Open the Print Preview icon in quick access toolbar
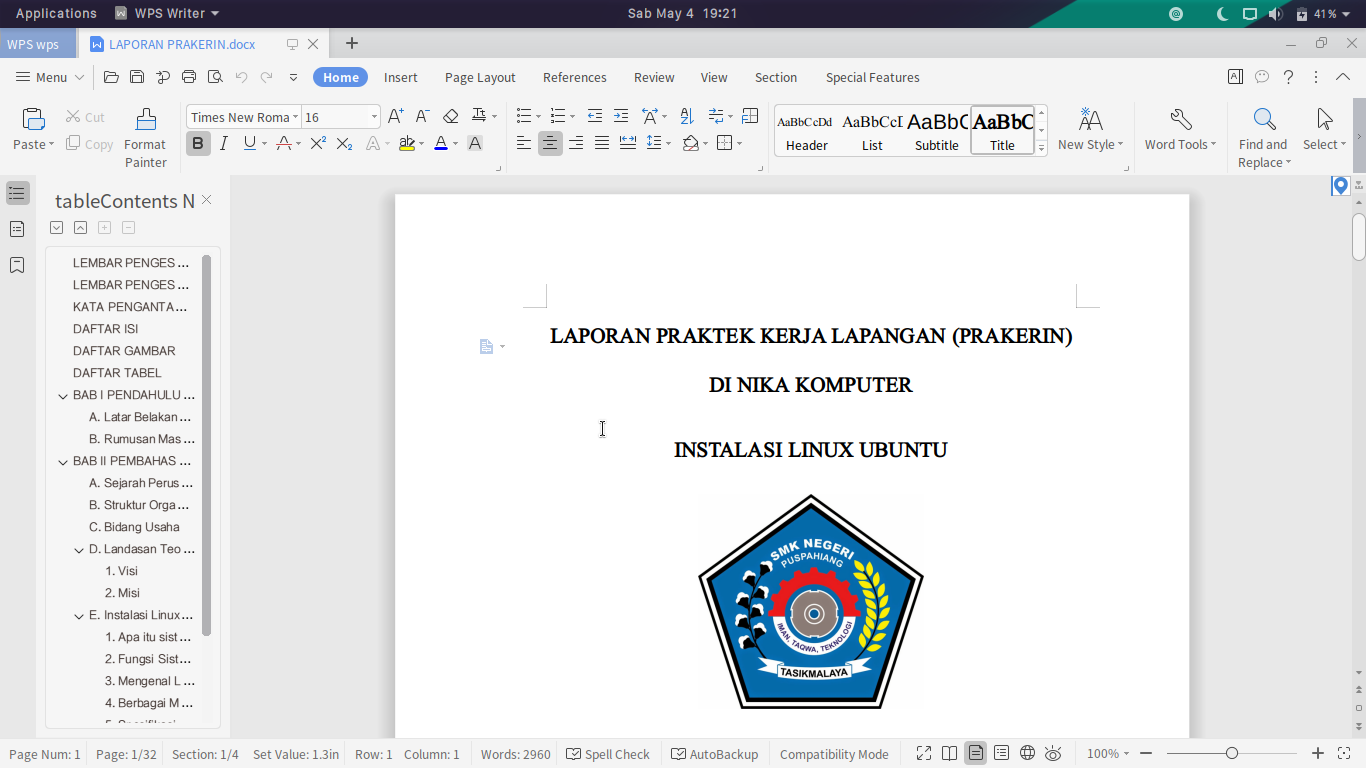This screenshot has width=1366, height=768. pyautogui.click(x=215, y=77)
